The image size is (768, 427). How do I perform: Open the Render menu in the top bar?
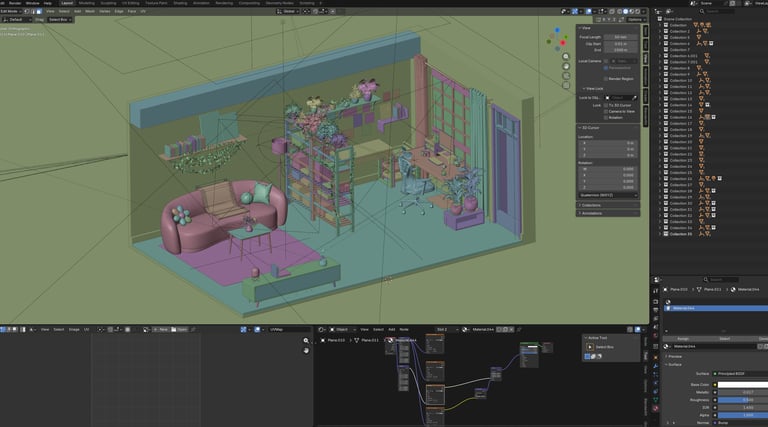pyautogui.click(x=15, y=3)
